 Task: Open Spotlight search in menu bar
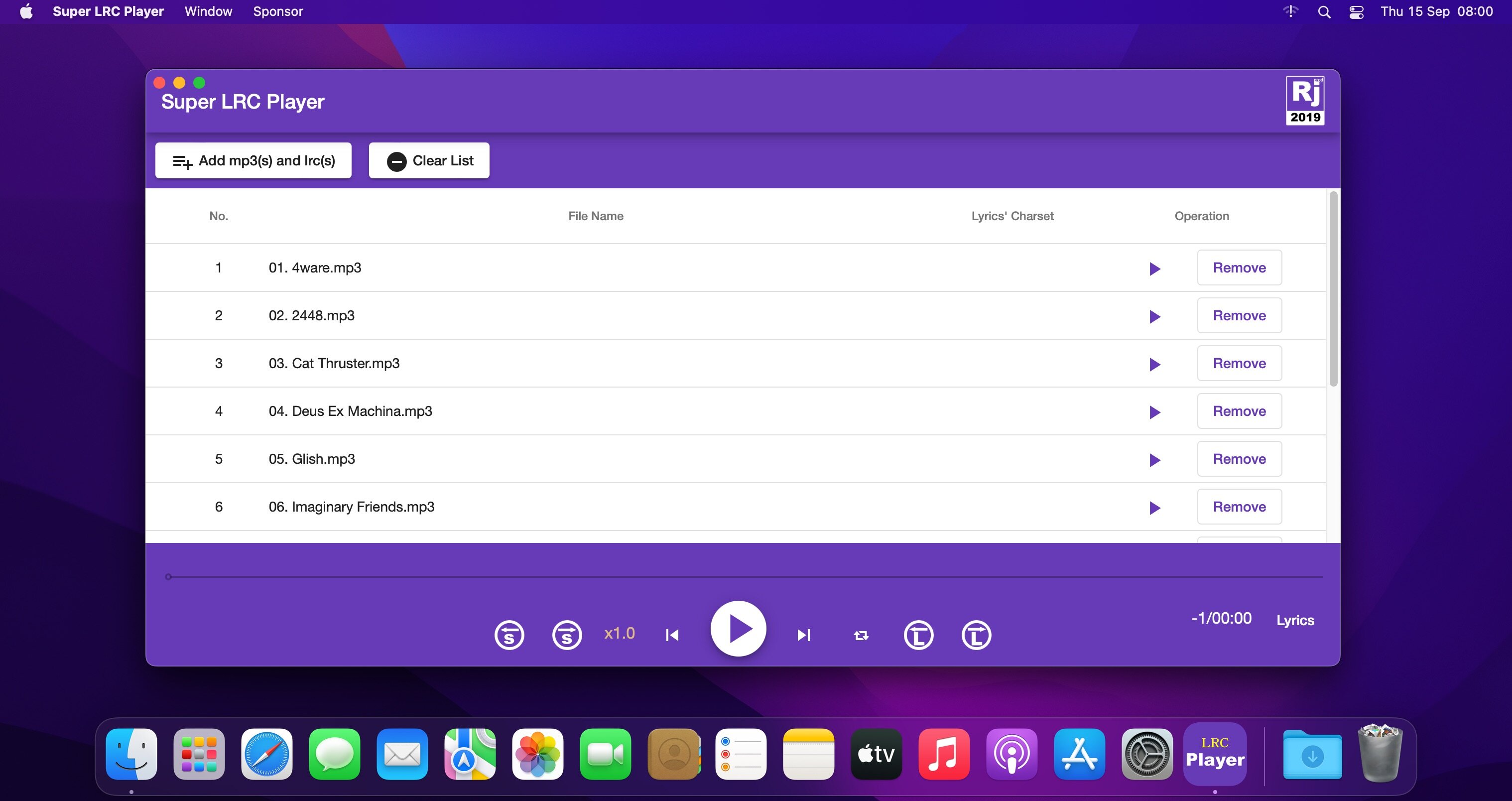[1324, 12]
